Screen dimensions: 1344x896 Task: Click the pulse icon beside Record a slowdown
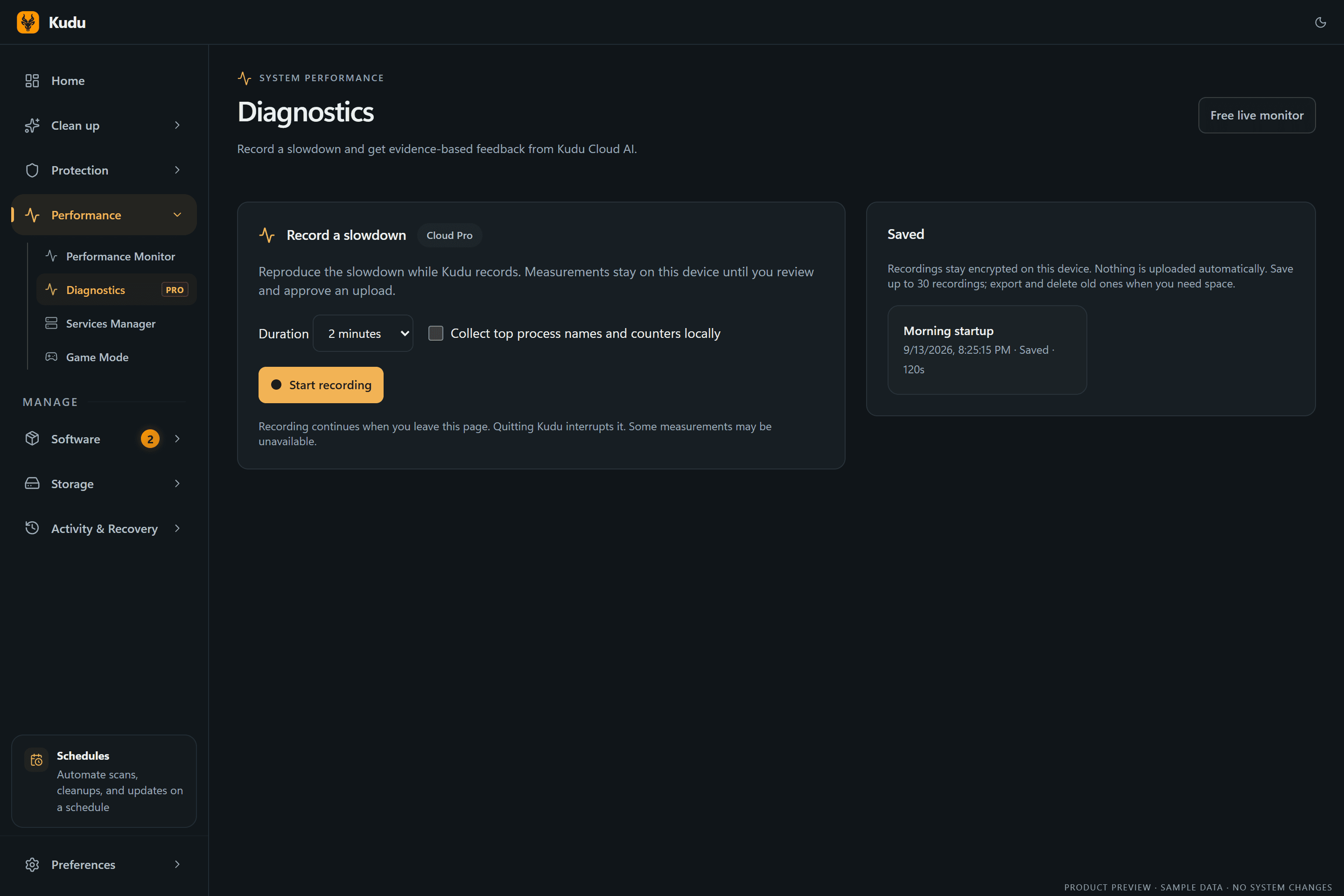pos(267,235)
